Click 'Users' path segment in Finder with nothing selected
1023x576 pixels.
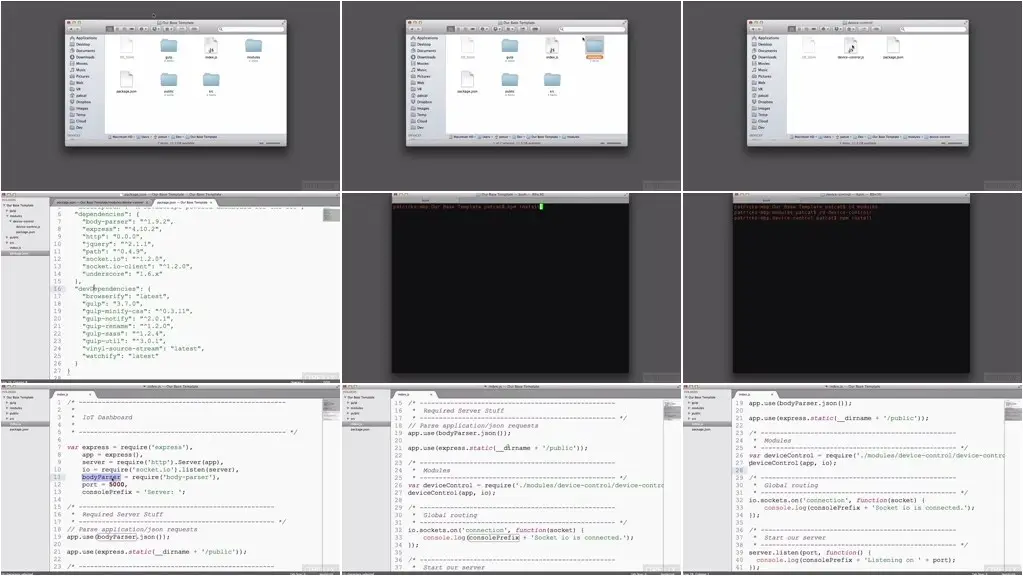[144, 137]
